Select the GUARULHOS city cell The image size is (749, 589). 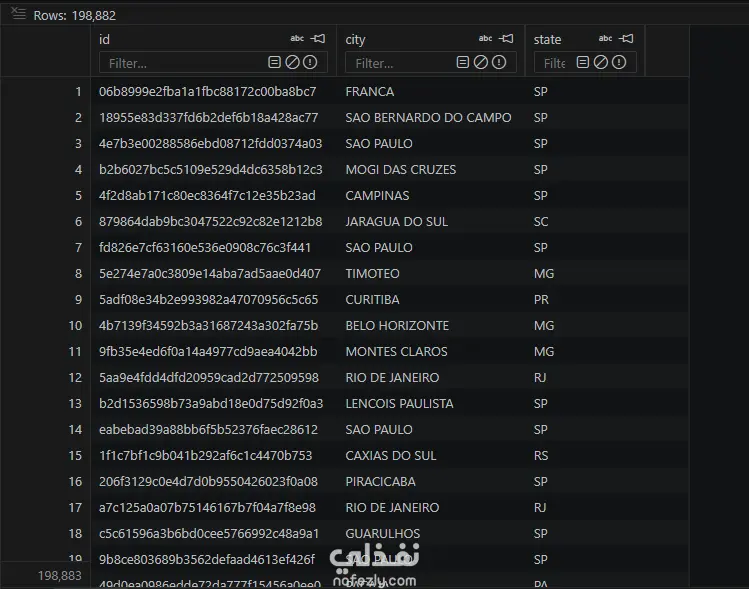(383, 534)
